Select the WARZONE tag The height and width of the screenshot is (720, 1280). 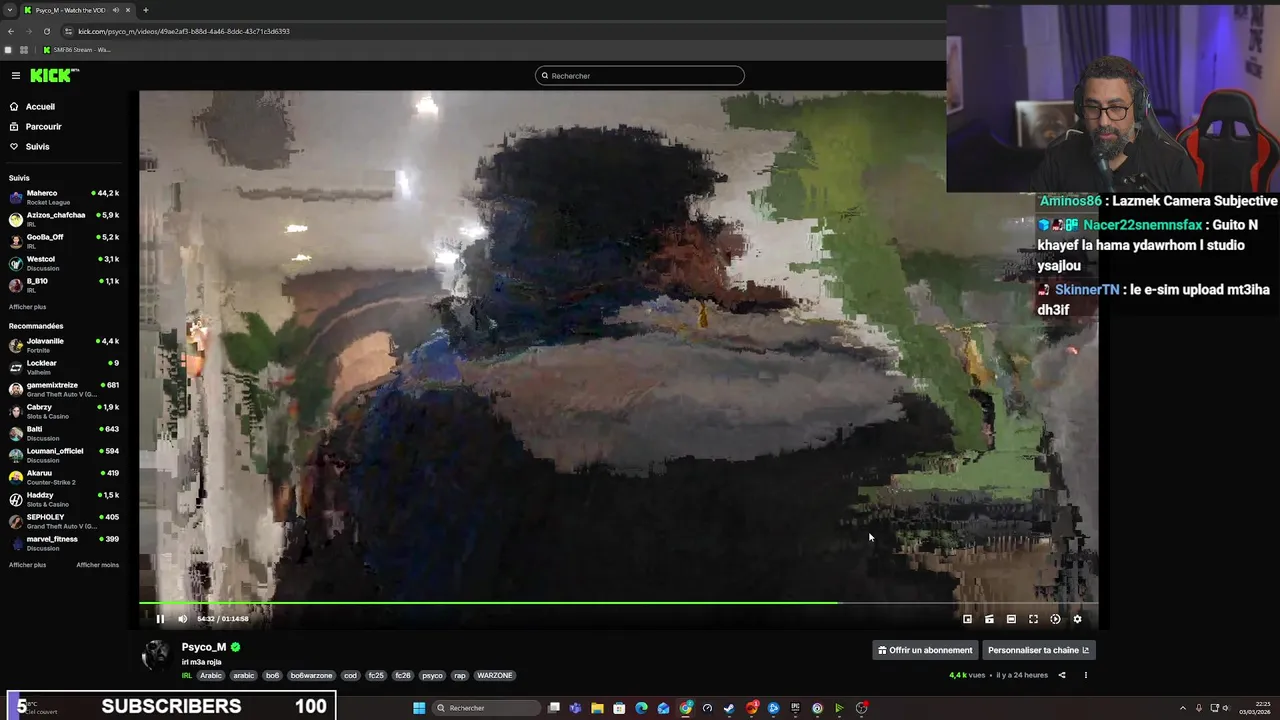[x=494, y=676]
